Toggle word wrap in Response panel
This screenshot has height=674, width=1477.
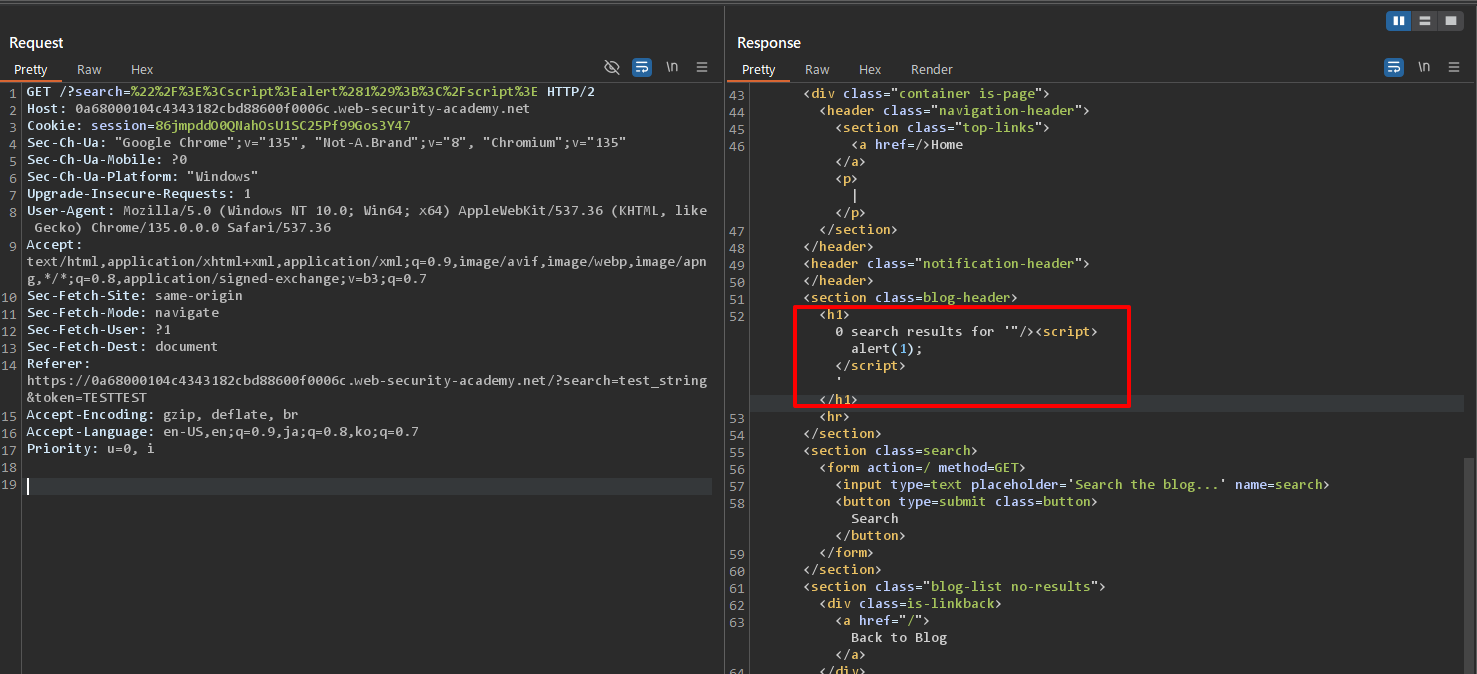pyautogui.click(x=1394, y=67)
